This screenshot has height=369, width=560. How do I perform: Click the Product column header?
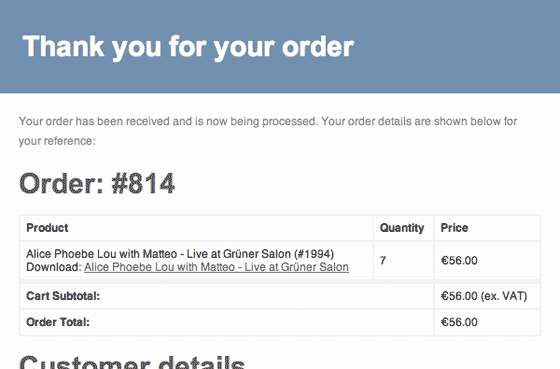47,228
